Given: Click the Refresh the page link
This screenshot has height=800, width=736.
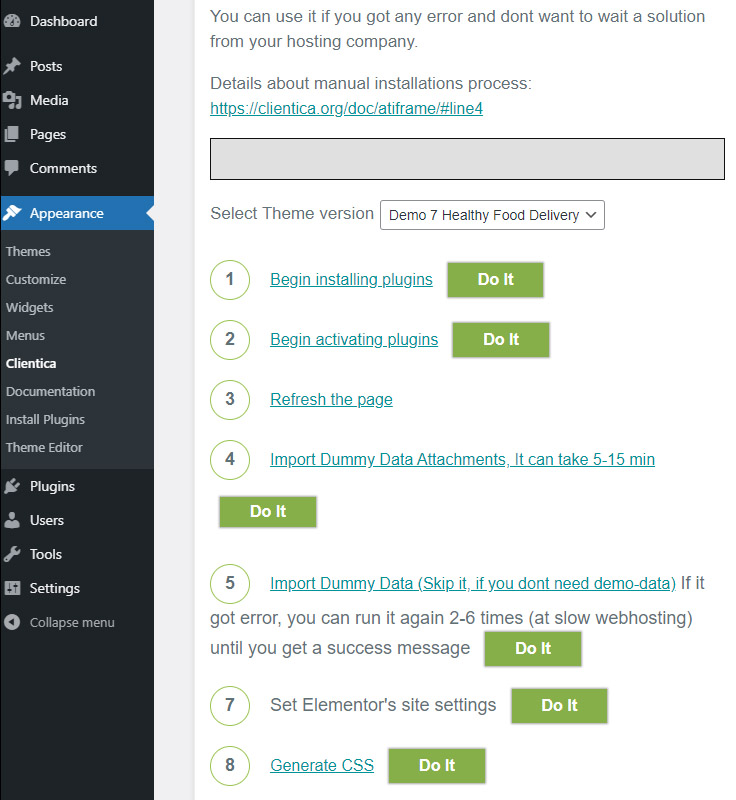Looking at the screenshot, I should point(331,399).
